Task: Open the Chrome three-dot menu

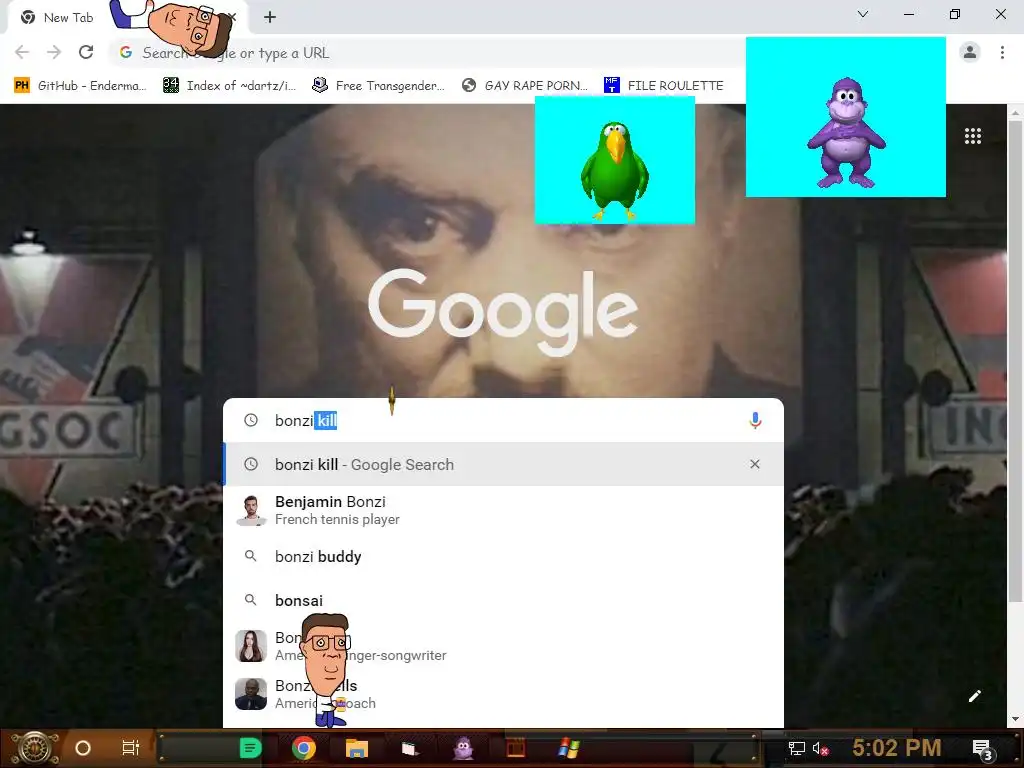Action: tap(1002, 52)
